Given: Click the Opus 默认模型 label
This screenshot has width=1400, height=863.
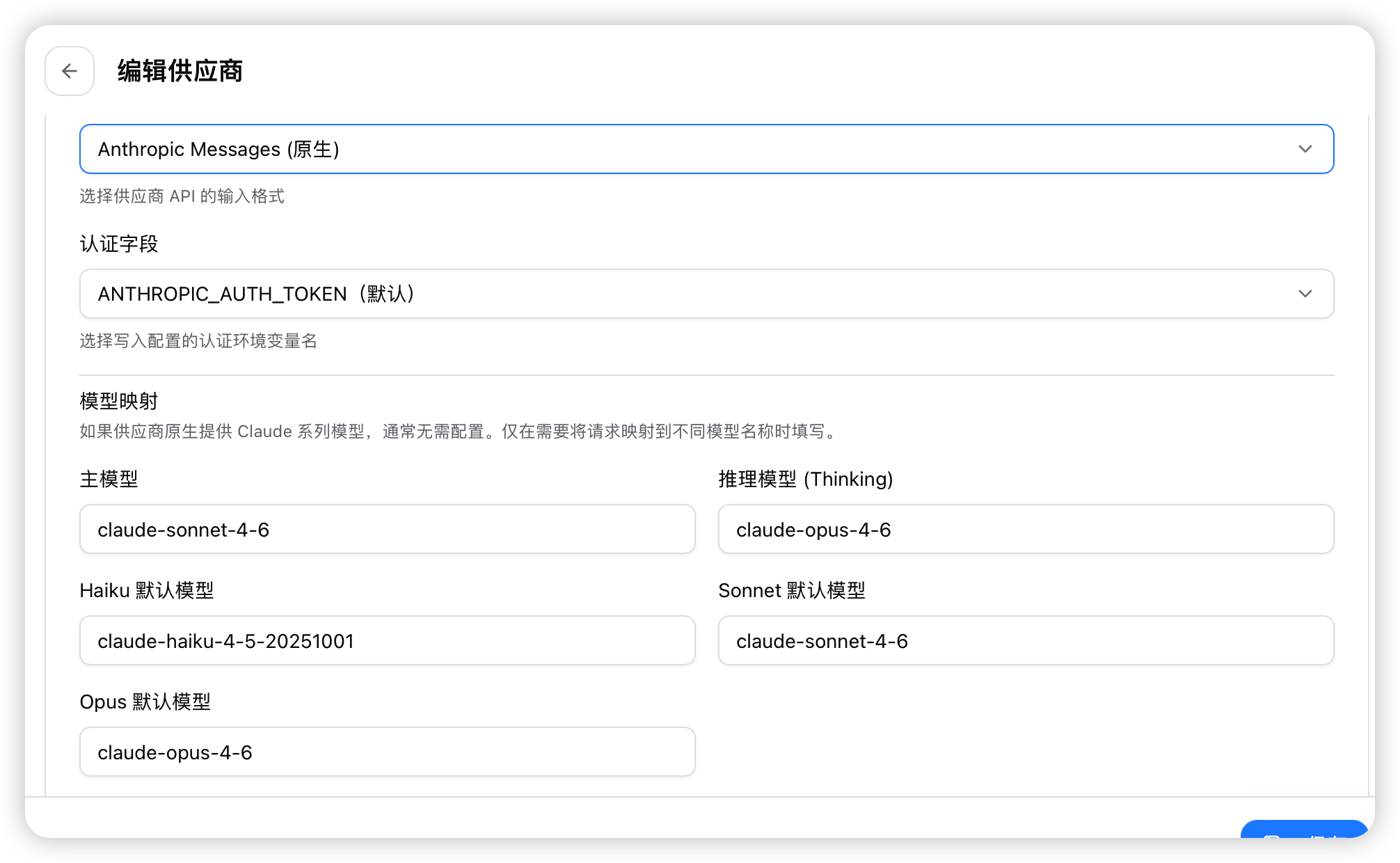Looking at the screenshot, I should (145, 702).
